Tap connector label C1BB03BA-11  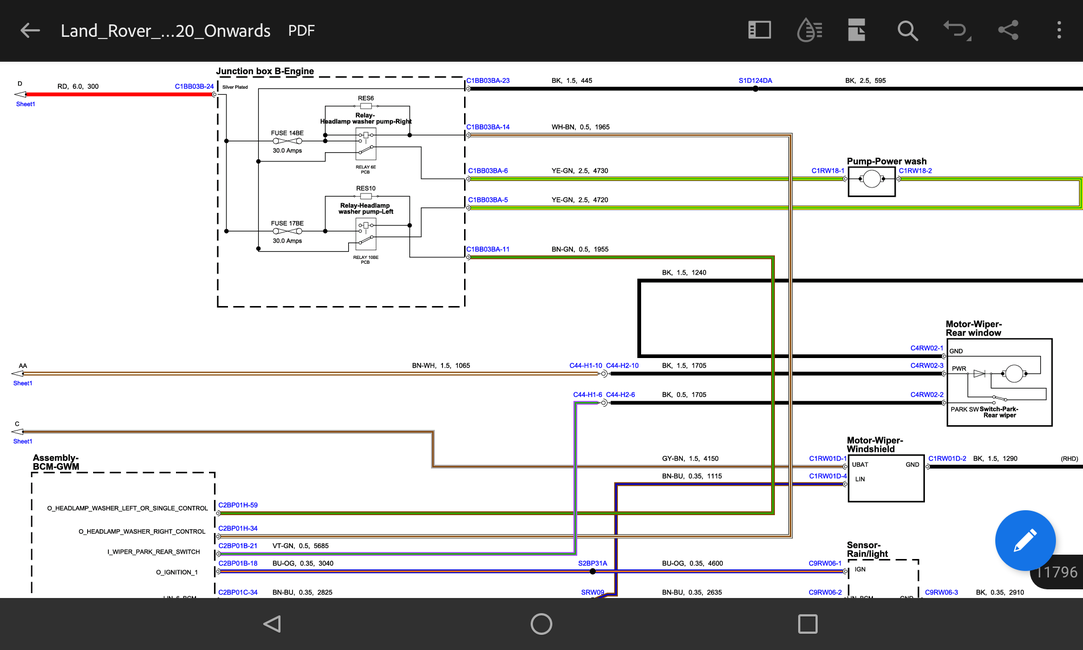pos(488,249)
